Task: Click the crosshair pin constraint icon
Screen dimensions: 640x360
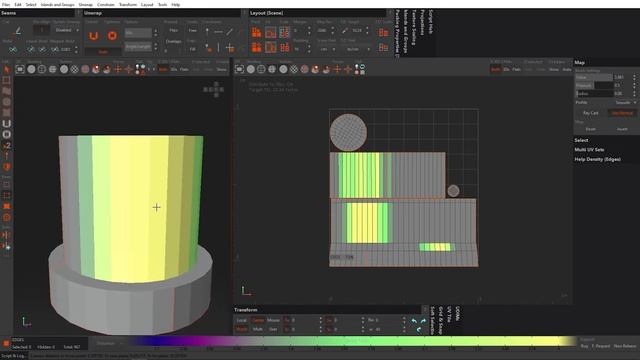Action: [230, 48]
